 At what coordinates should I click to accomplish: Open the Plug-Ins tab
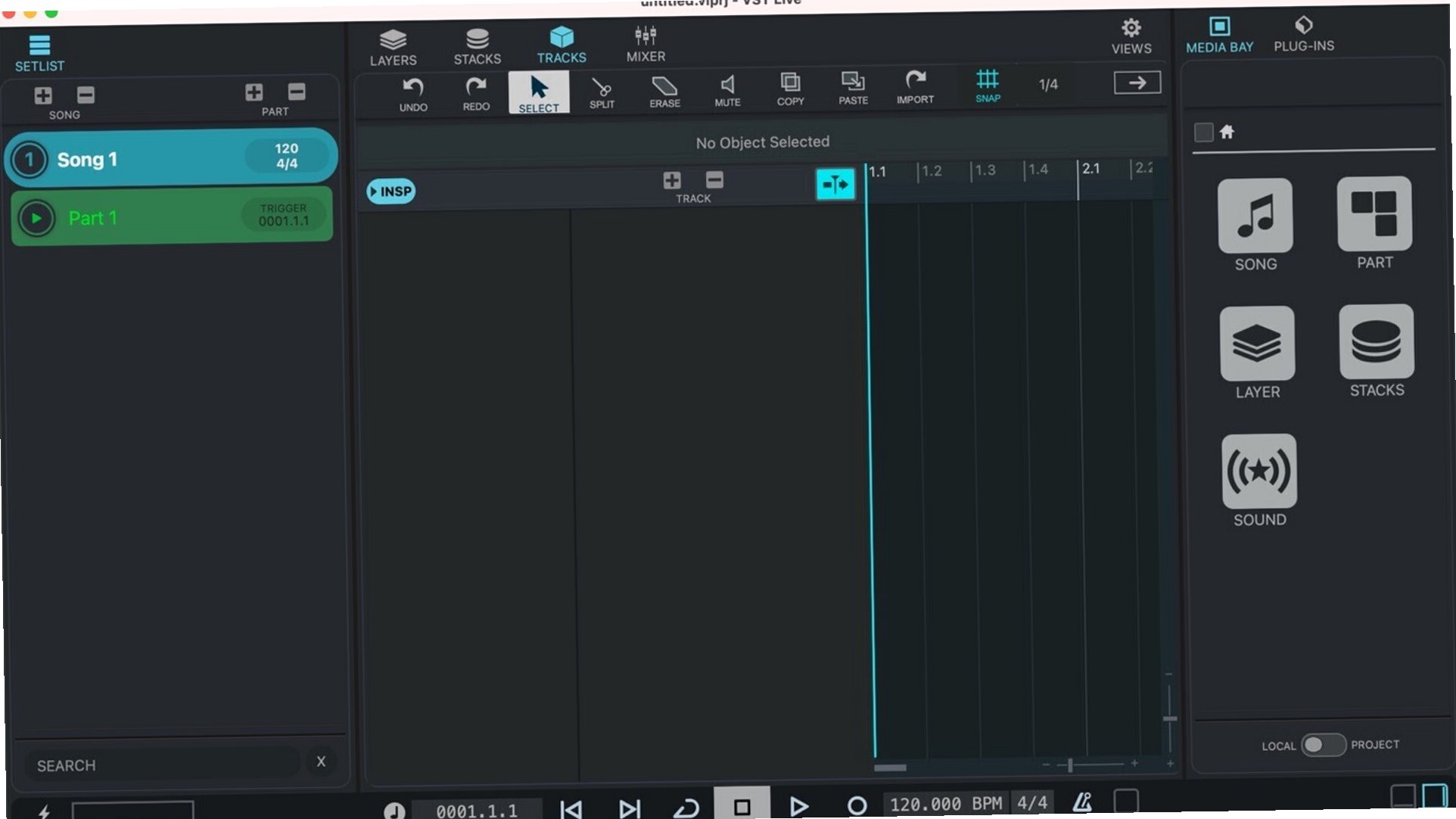coord(1303,35)
